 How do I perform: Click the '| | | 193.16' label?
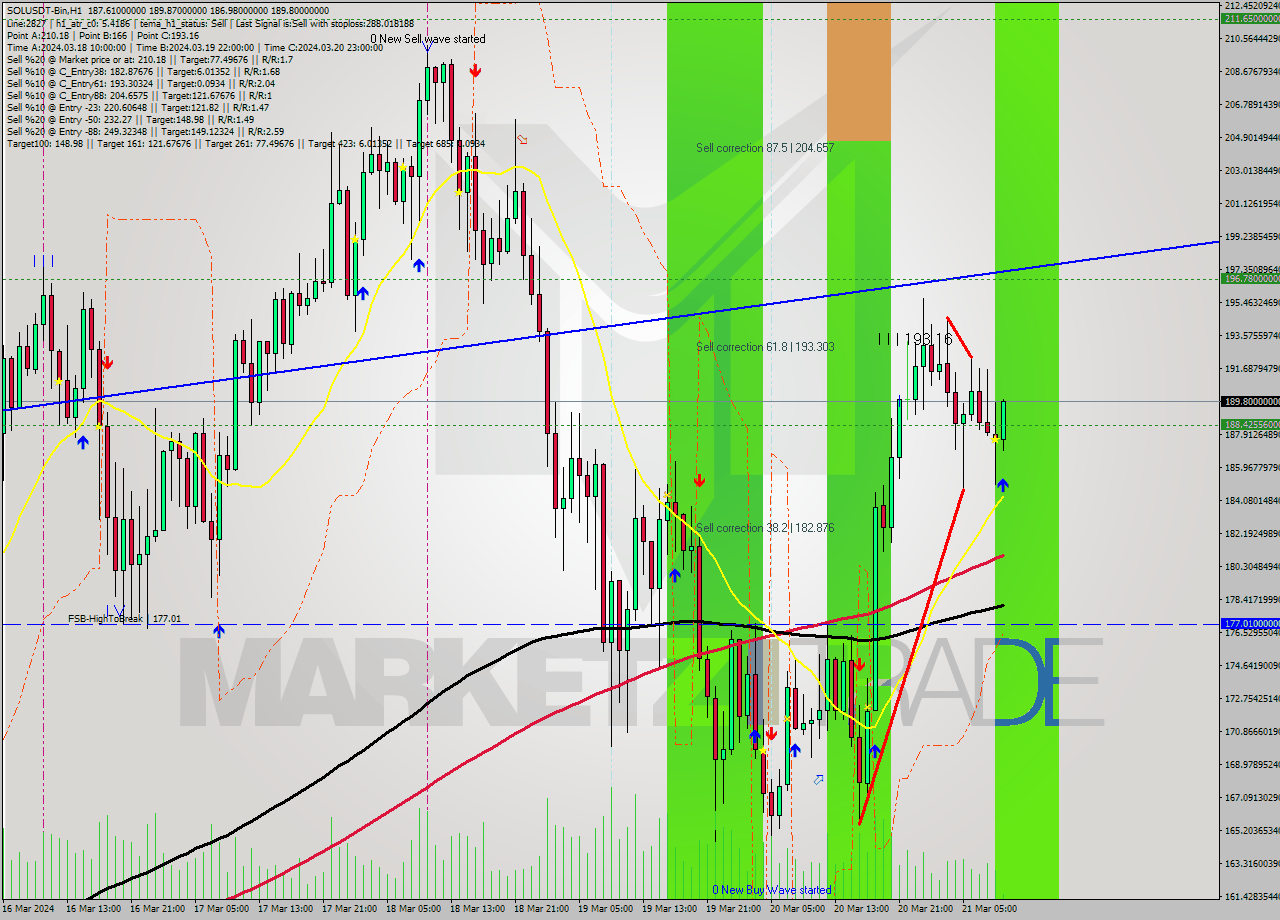point(915,340)
